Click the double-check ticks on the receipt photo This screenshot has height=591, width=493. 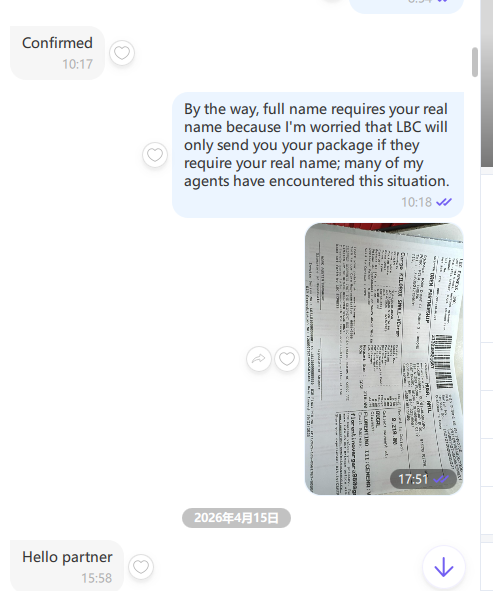click(x=441, y=479)
